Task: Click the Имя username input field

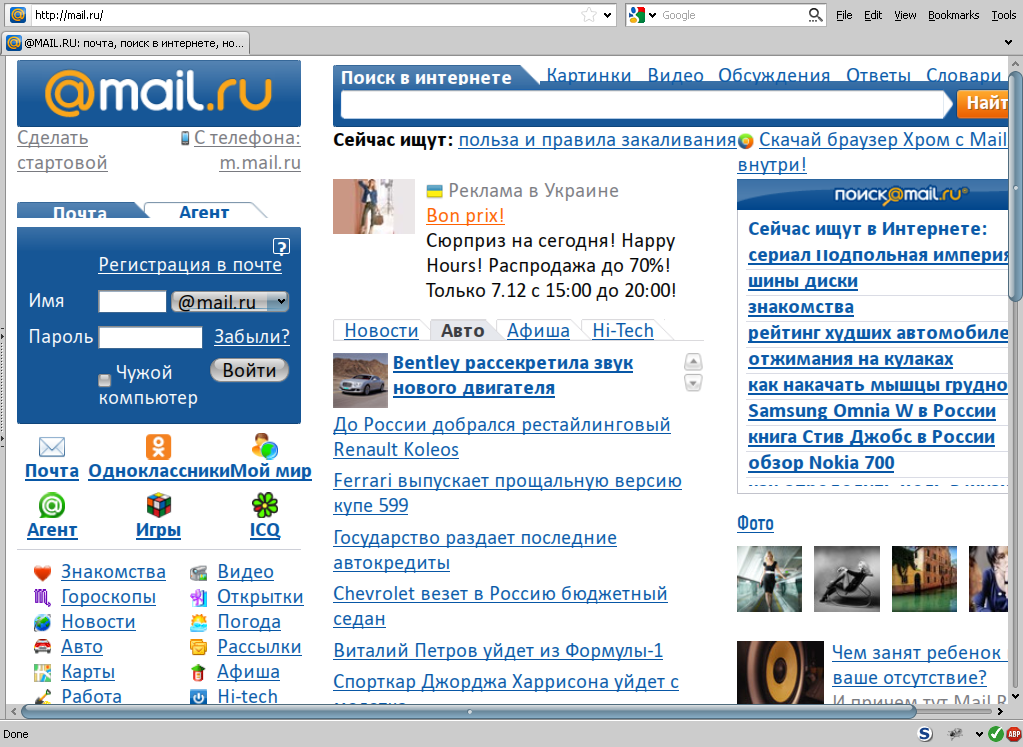Action: coord(132,301)
